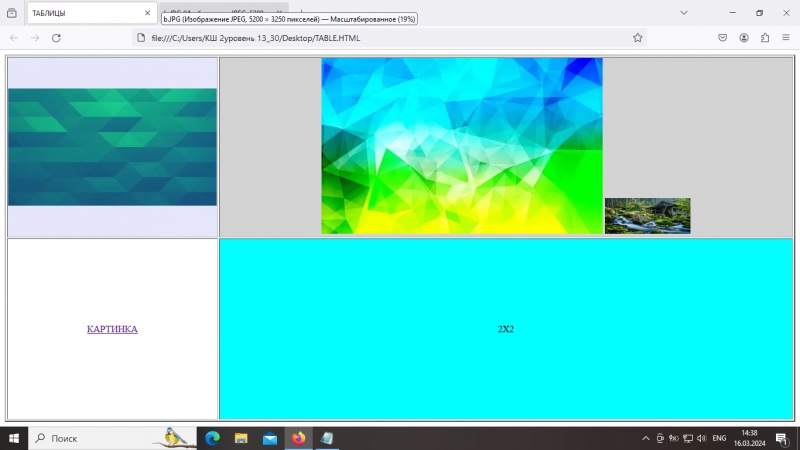
Task: Open the Firefox hamburger menu
Action: [x=786, y=38]
